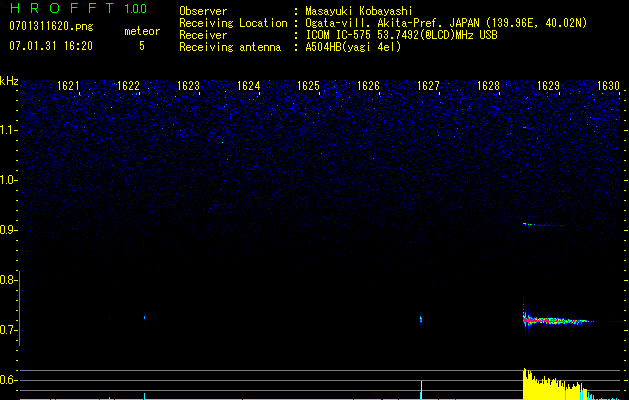Viewport: 629px width, 400px height.
Task: Click the 1624 time marker
Action: coord(249,86)
